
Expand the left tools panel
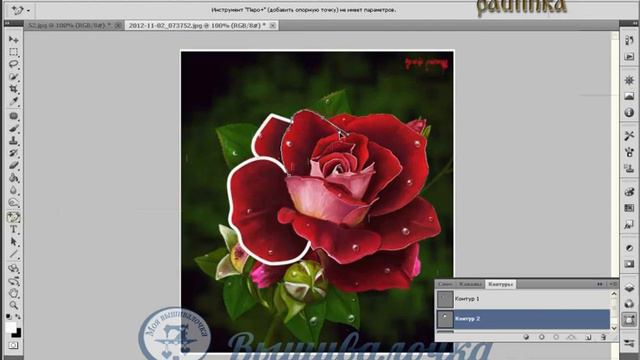(8, 23)
